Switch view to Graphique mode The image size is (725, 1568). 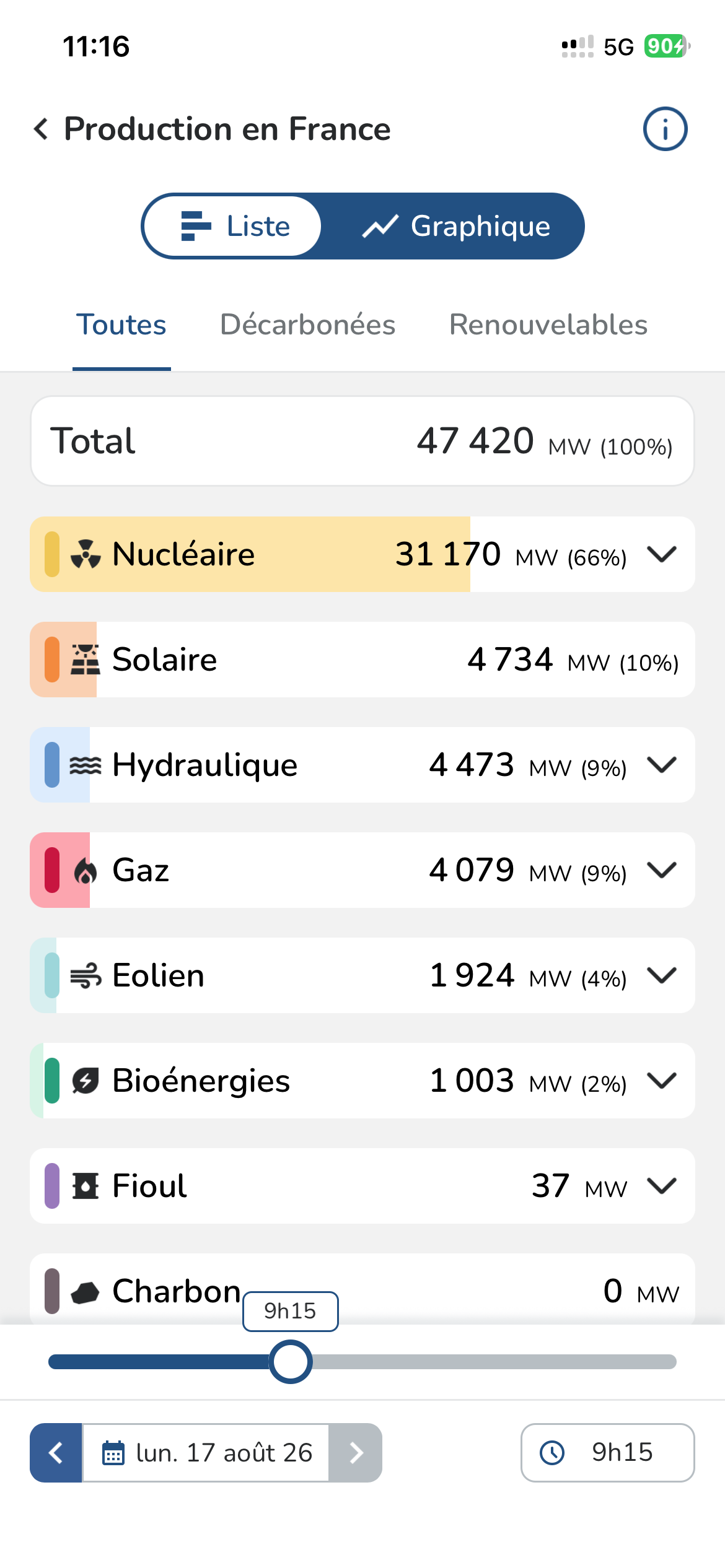coord(456,226)
